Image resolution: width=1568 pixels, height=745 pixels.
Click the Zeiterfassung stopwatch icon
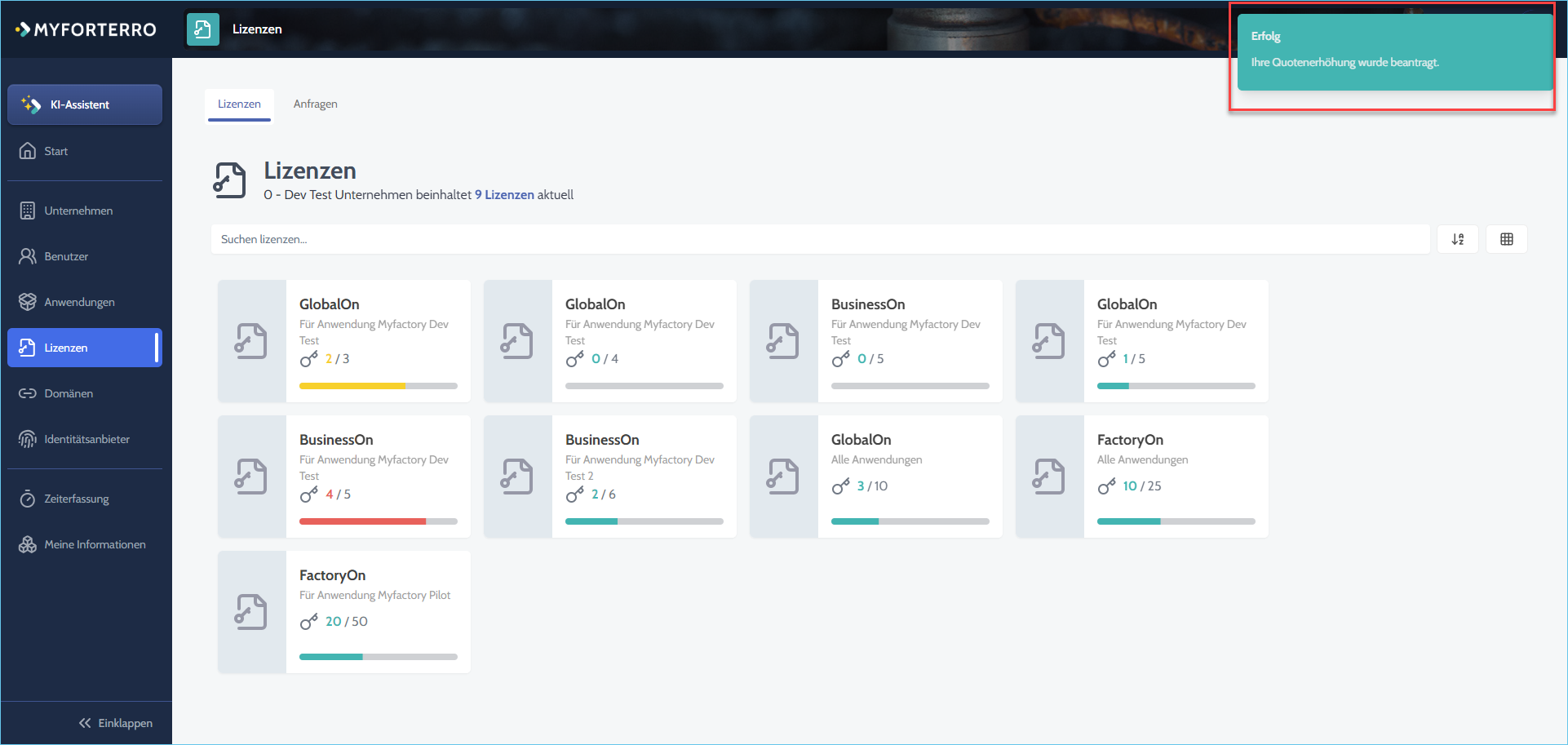(28, 499)
